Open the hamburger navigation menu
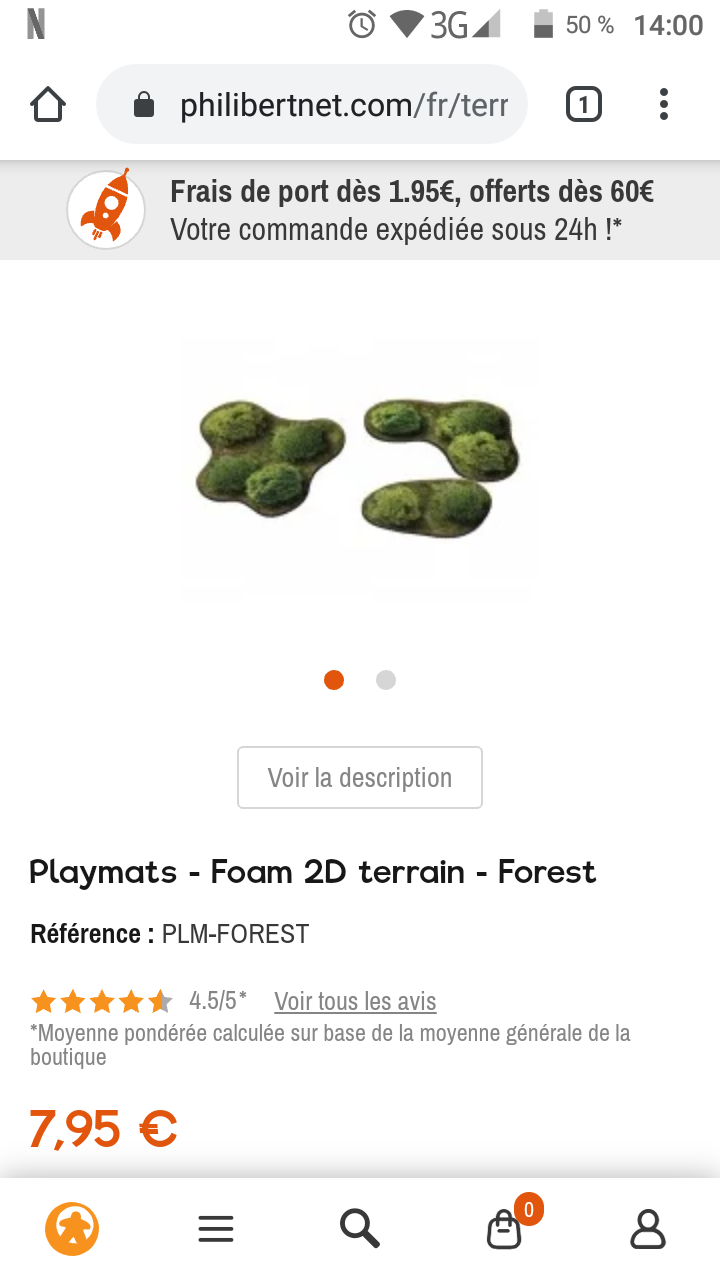Viewport: 720px width, 1280px height. (216, 1229)
